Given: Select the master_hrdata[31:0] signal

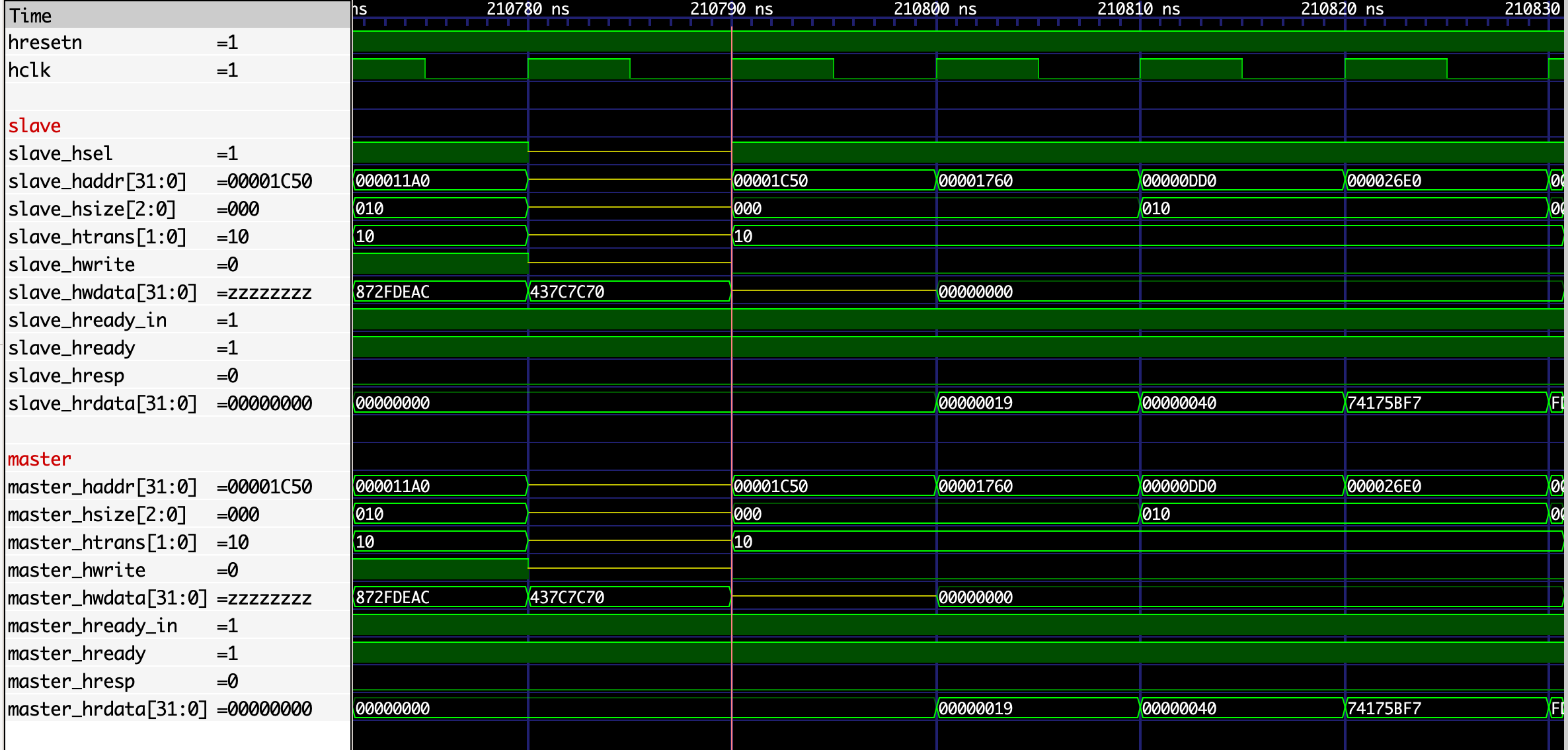Looking at the screenshot, I should point(107,709).
